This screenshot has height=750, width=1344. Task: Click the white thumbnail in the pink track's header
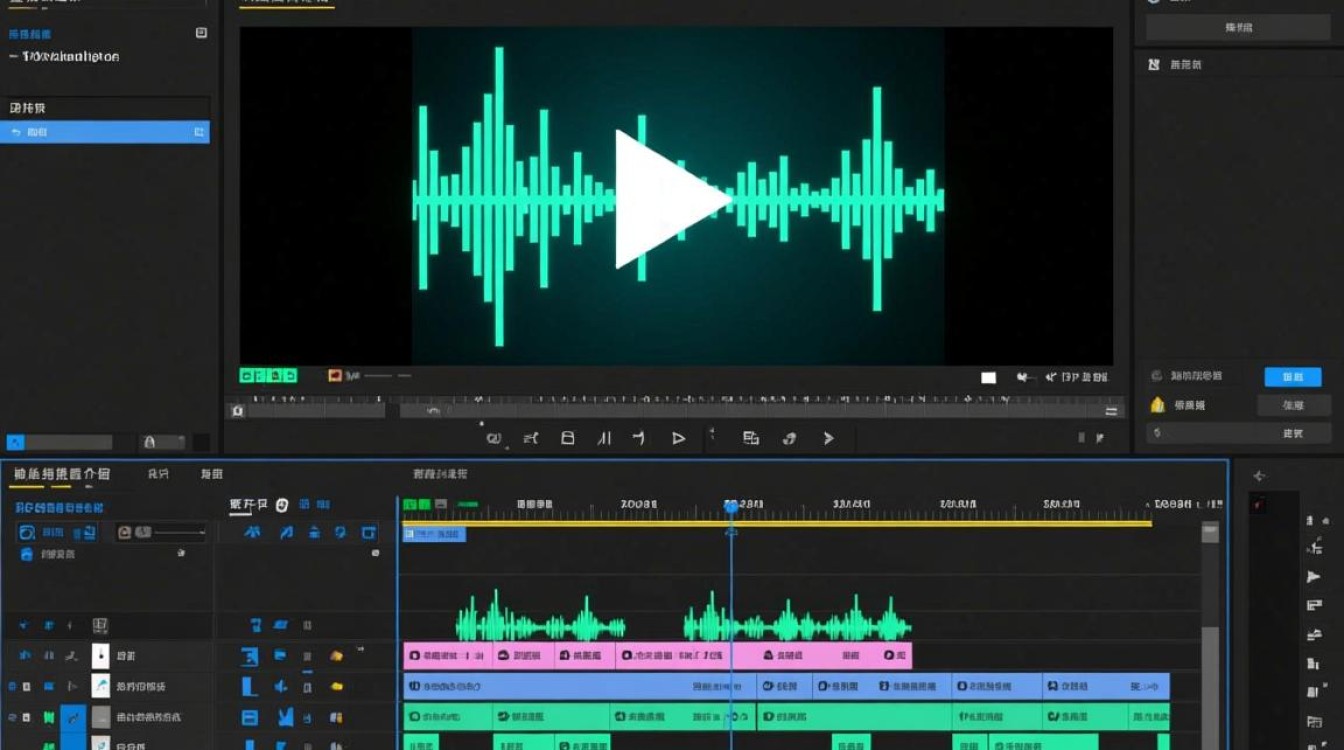click(x=101, y=656)
